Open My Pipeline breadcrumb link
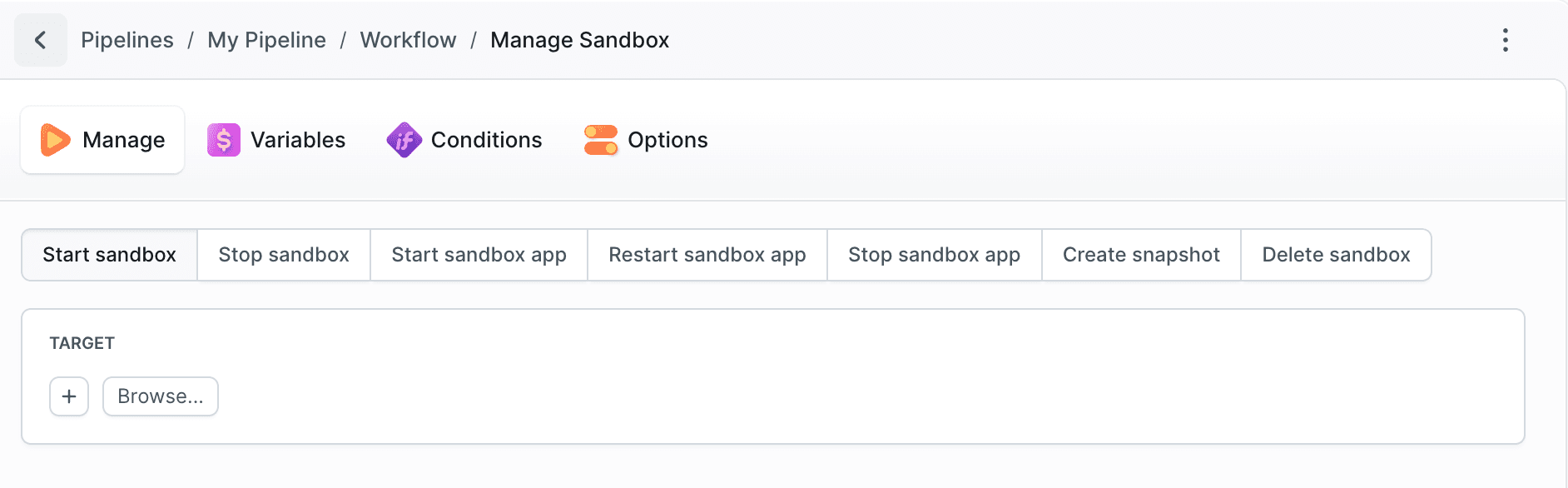This screenshot has height=488, width=1568. (266, 40)
